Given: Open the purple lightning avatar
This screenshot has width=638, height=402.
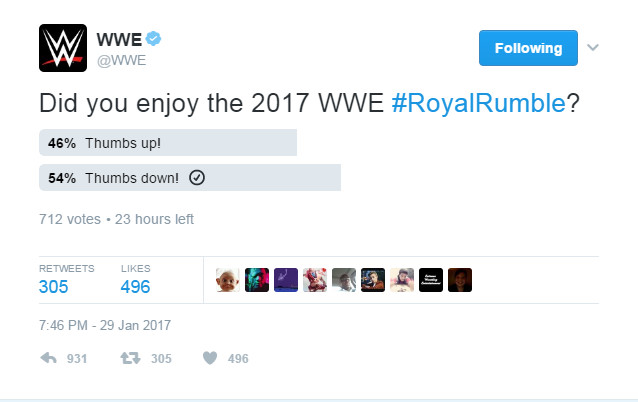Looking at the screenshot, I should (286, 279).
